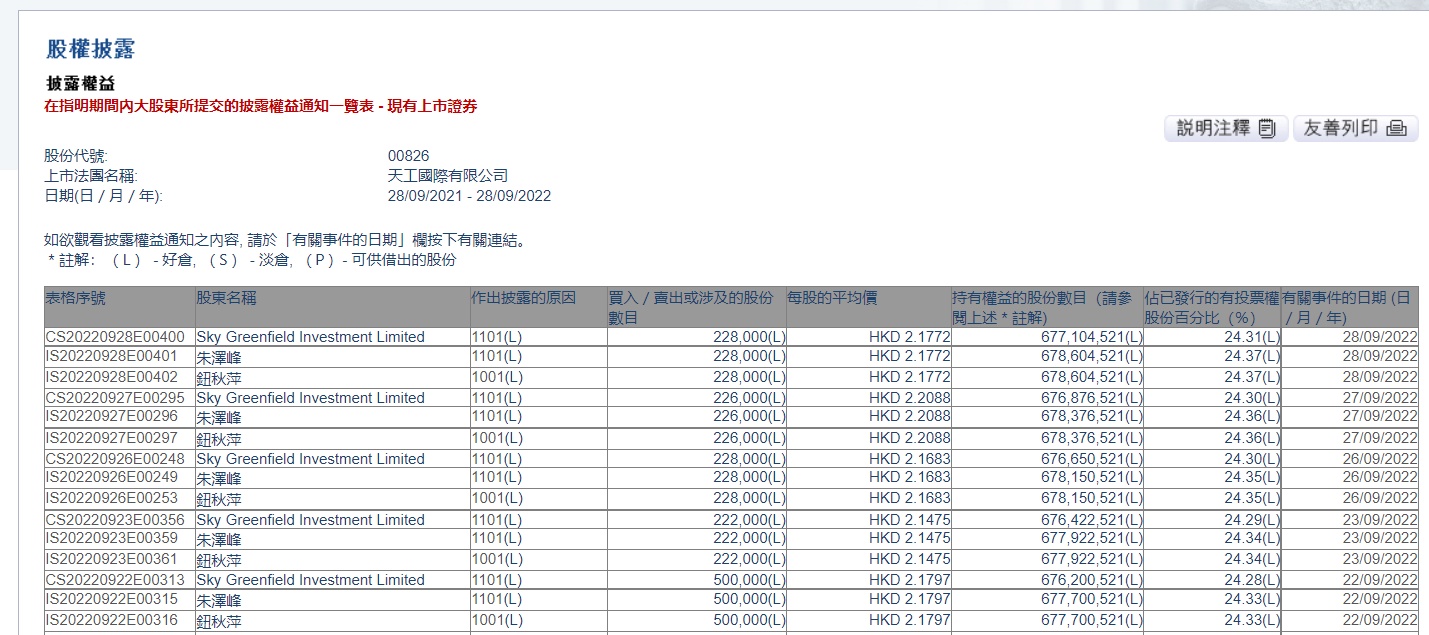This screenshot has height=635, width=1429.
Task: Open 鈕秋萍 shareholder link in row IS20220923E00361
Action: click(219, 560)
